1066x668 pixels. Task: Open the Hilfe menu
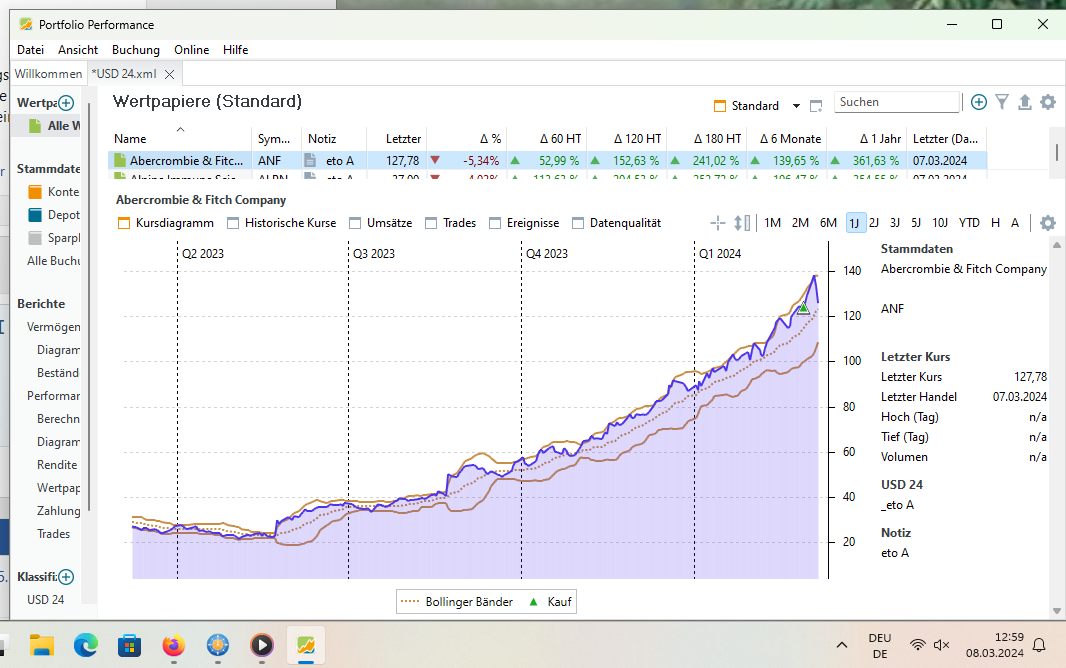tap(235, 50)
